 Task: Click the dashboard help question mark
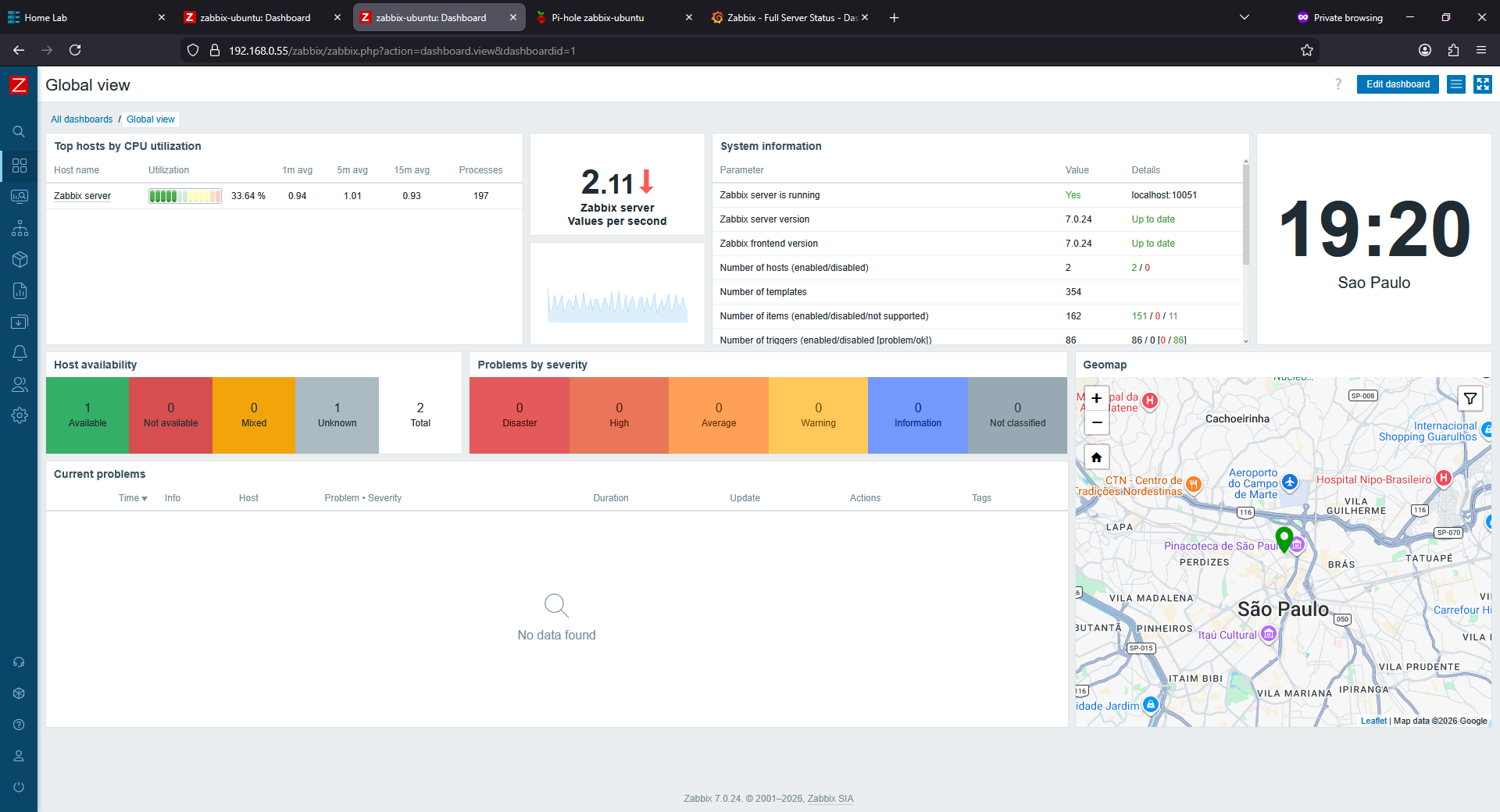click(x=1338, y=84)
